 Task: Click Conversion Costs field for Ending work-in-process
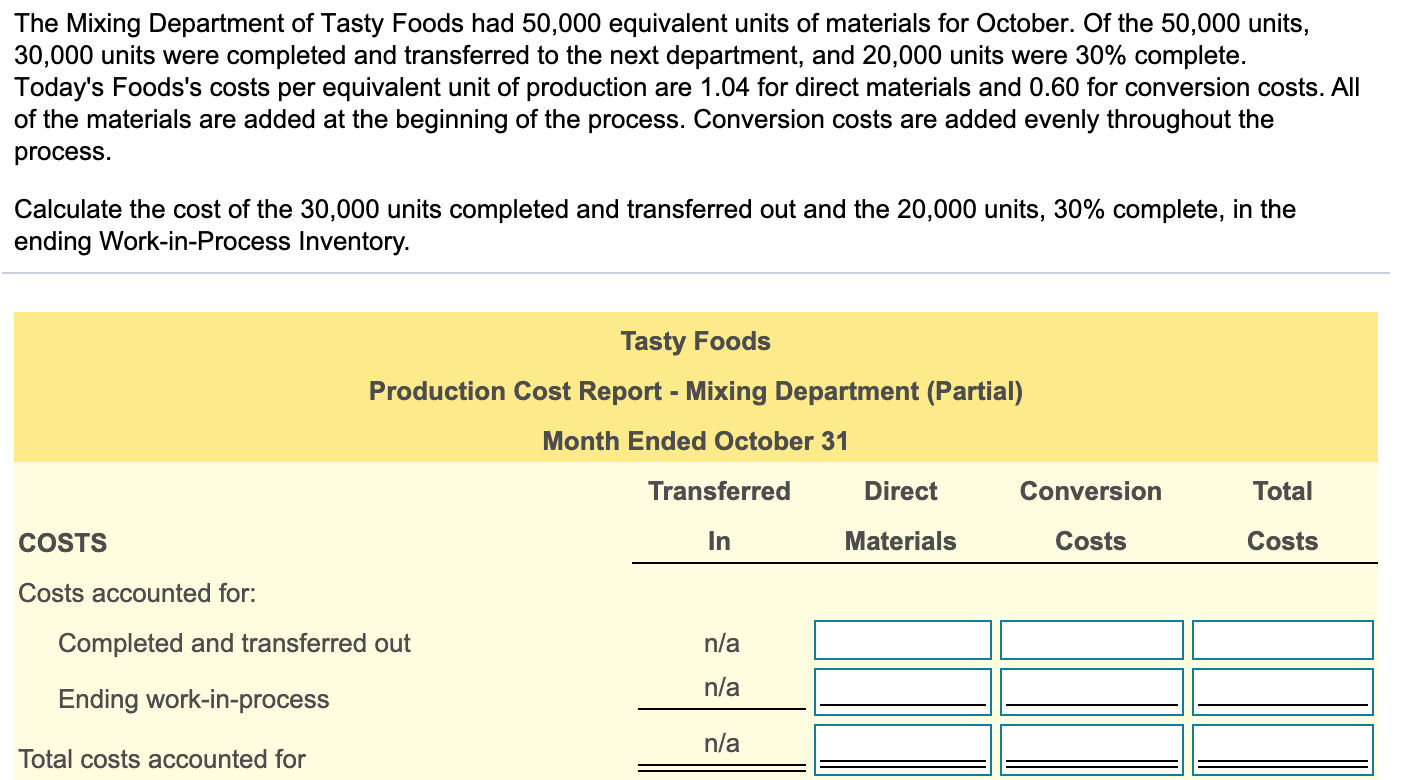1091,692
